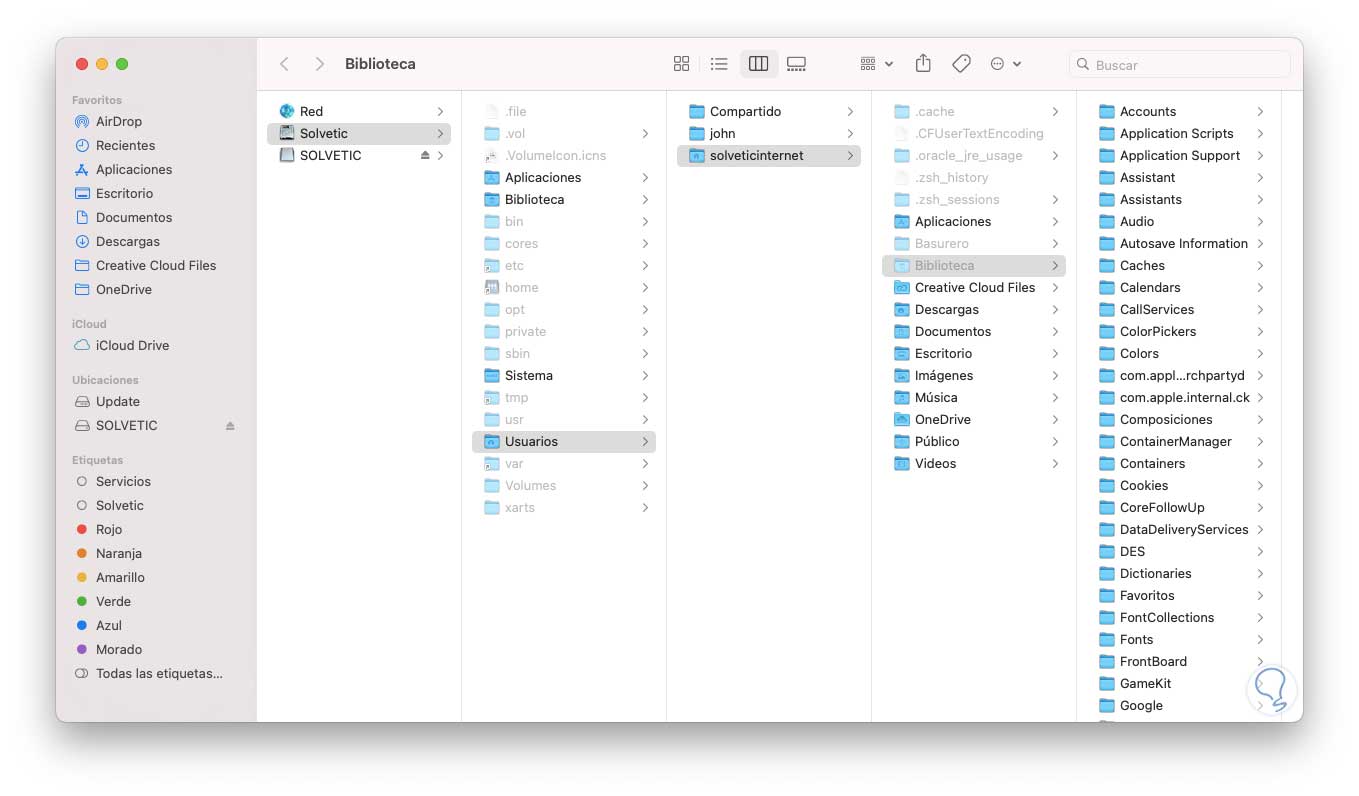The width and height of the screenshot is (1359, 796).
Task: Open the Calendars folder
Action: (x=1179, y=287)
